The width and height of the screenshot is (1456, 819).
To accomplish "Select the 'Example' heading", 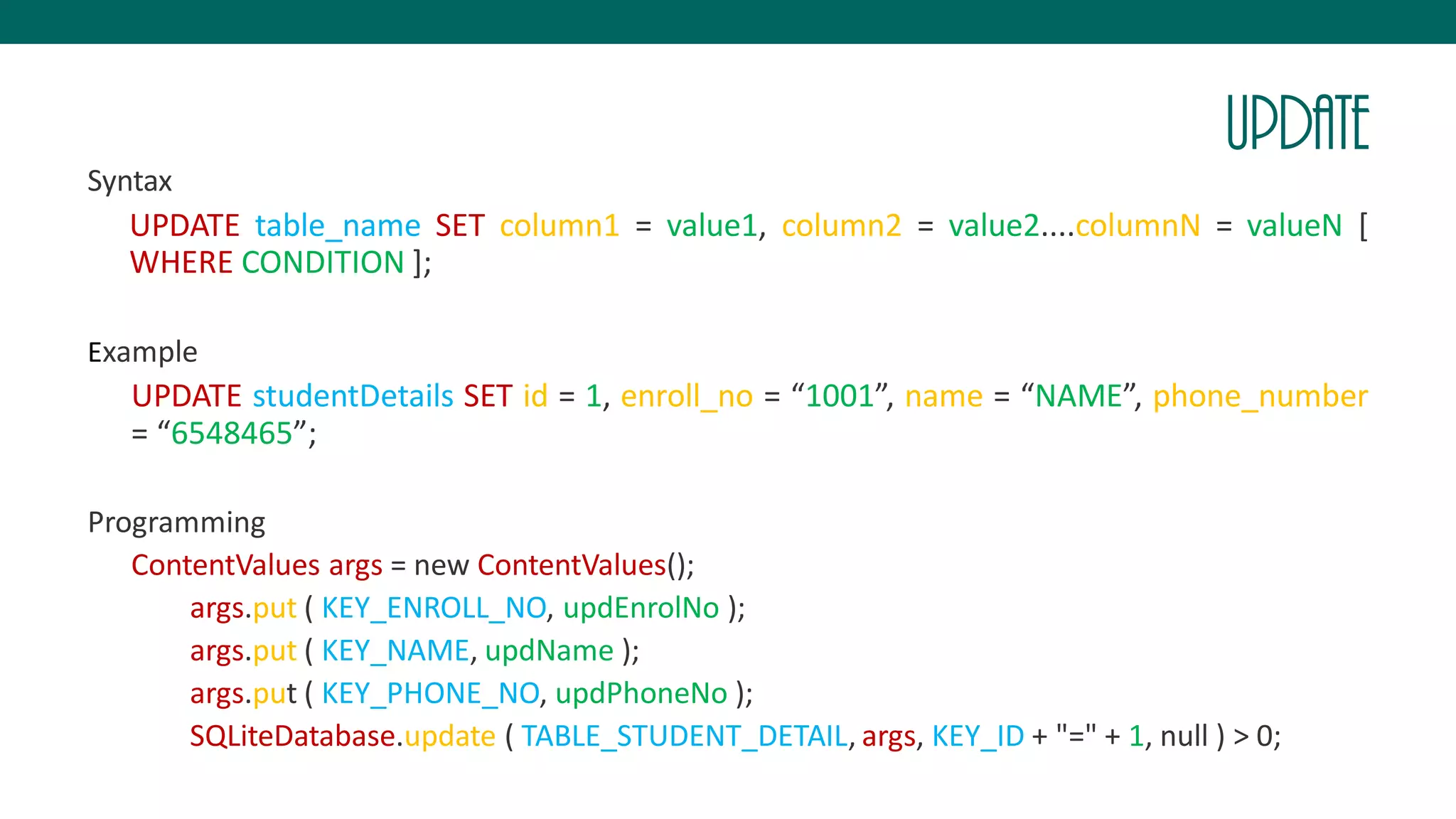I will (142, 352).
